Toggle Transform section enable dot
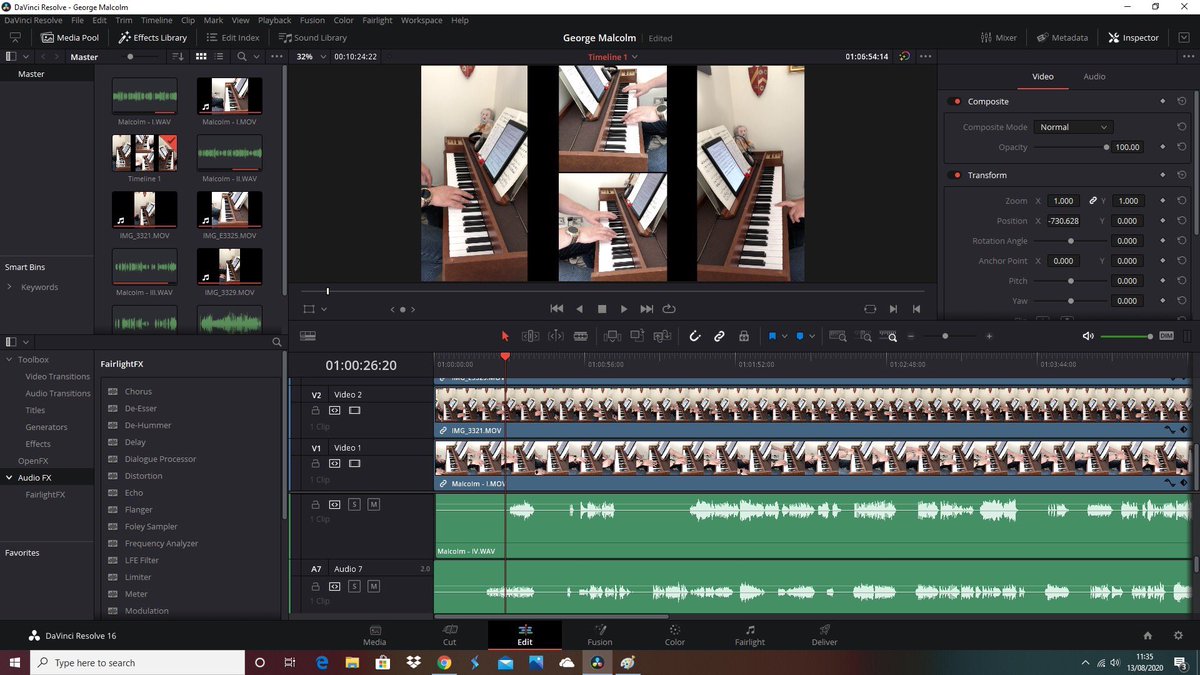 tap(957, 175)
